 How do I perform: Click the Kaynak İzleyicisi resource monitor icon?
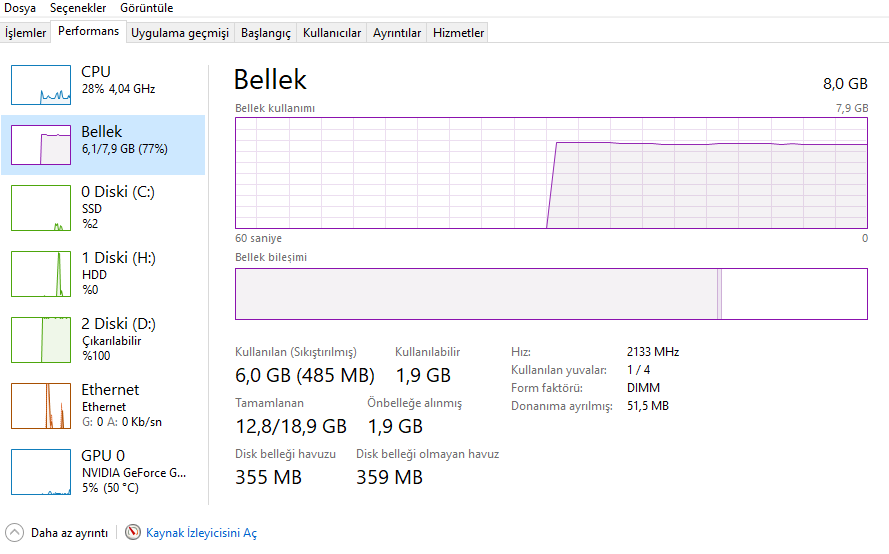(133, 533)
